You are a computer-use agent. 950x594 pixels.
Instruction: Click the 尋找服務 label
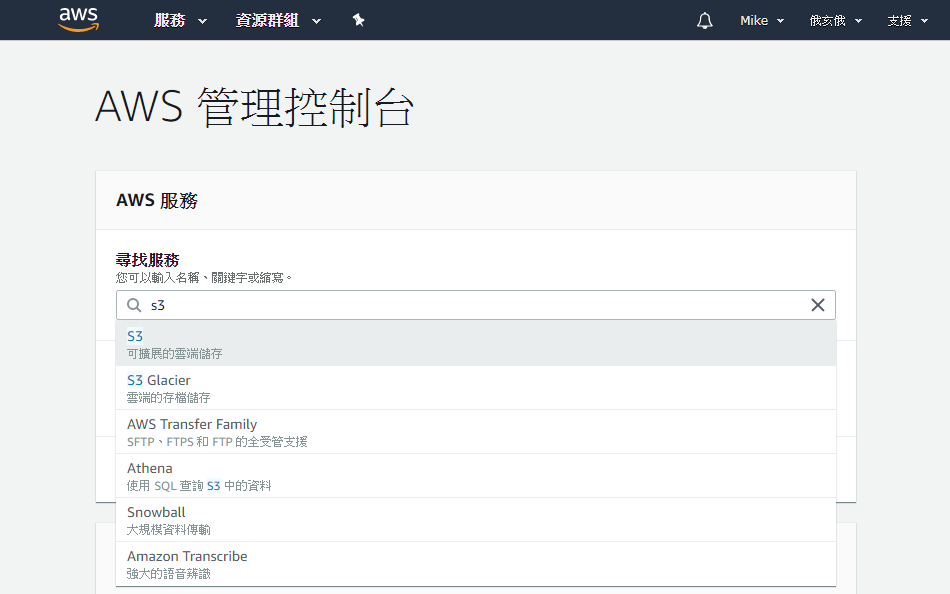point(148,260)
